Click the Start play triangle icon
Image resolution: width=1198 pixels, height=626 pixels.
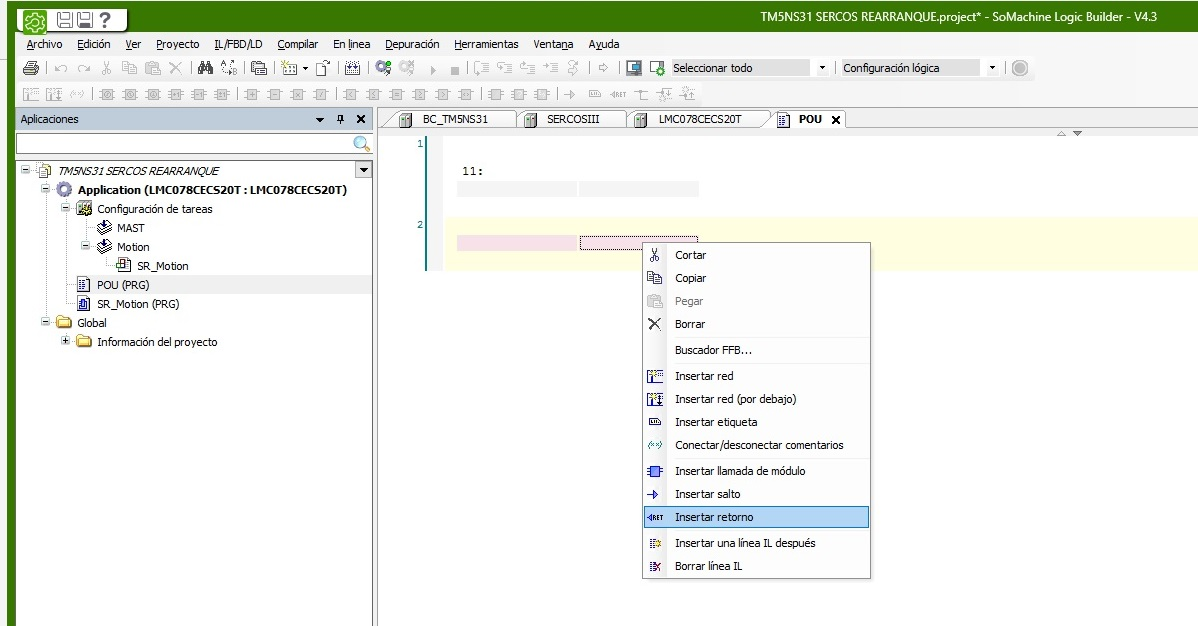click(x=432, y=69)
